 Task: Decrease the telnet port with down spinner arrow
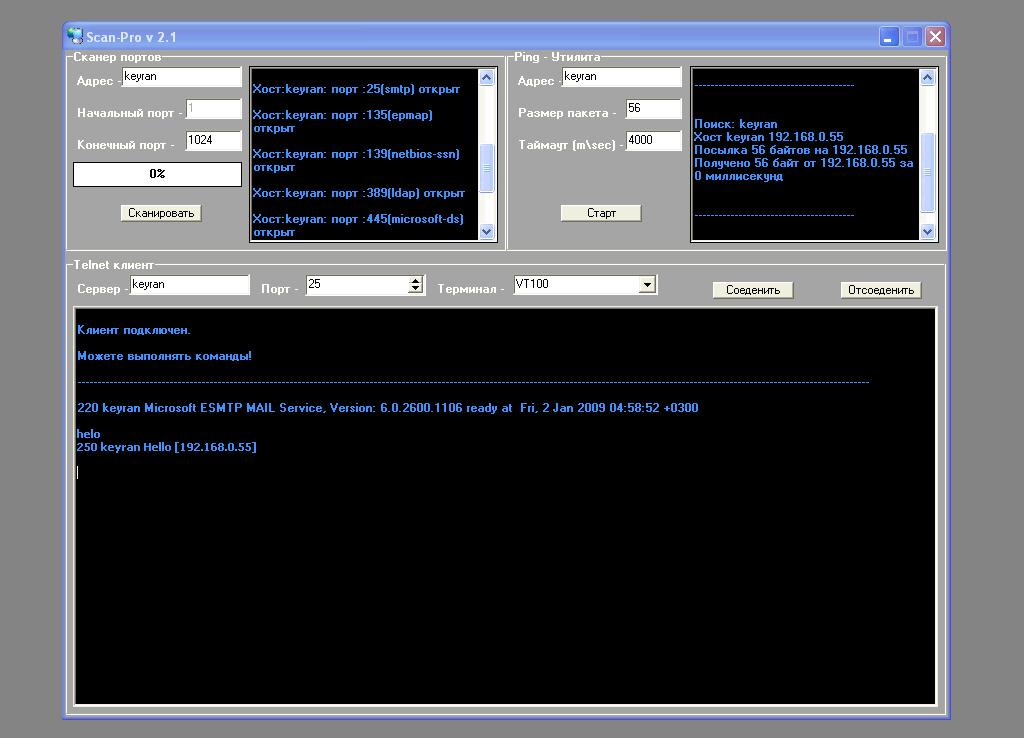click(x=415, y=288)
